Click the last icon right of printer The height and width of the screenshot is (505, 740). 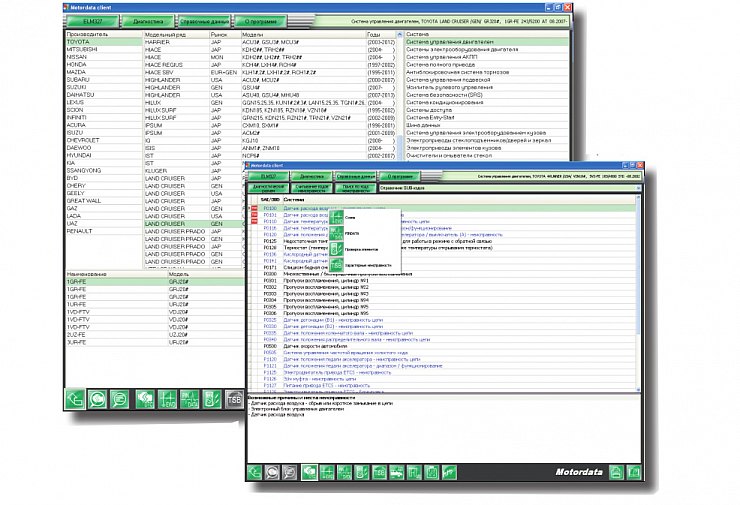(633, 472)
